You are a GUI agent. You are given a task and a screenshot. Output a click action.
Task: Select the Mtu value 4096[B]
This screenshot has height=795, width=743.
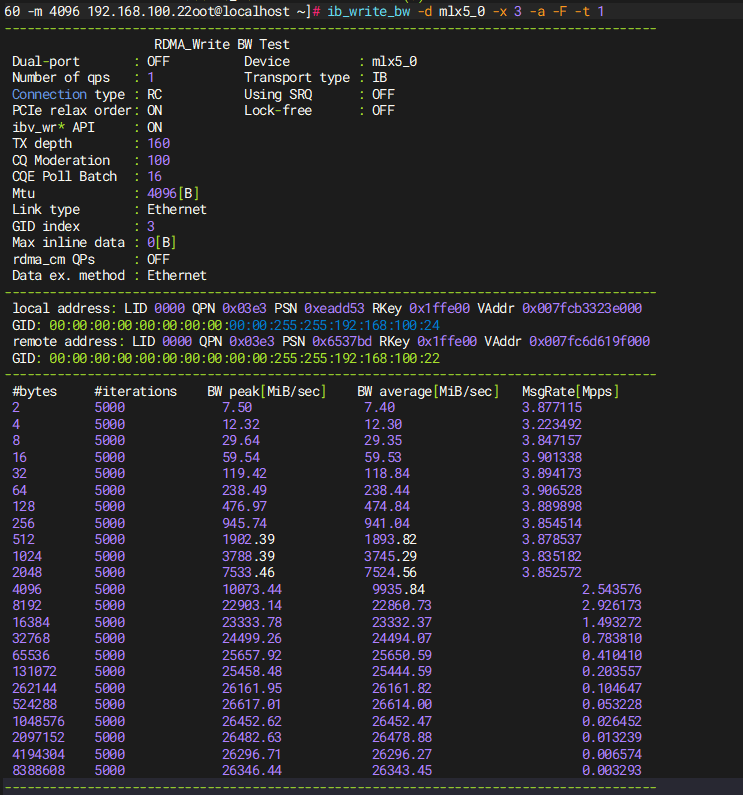coord(172,193)
